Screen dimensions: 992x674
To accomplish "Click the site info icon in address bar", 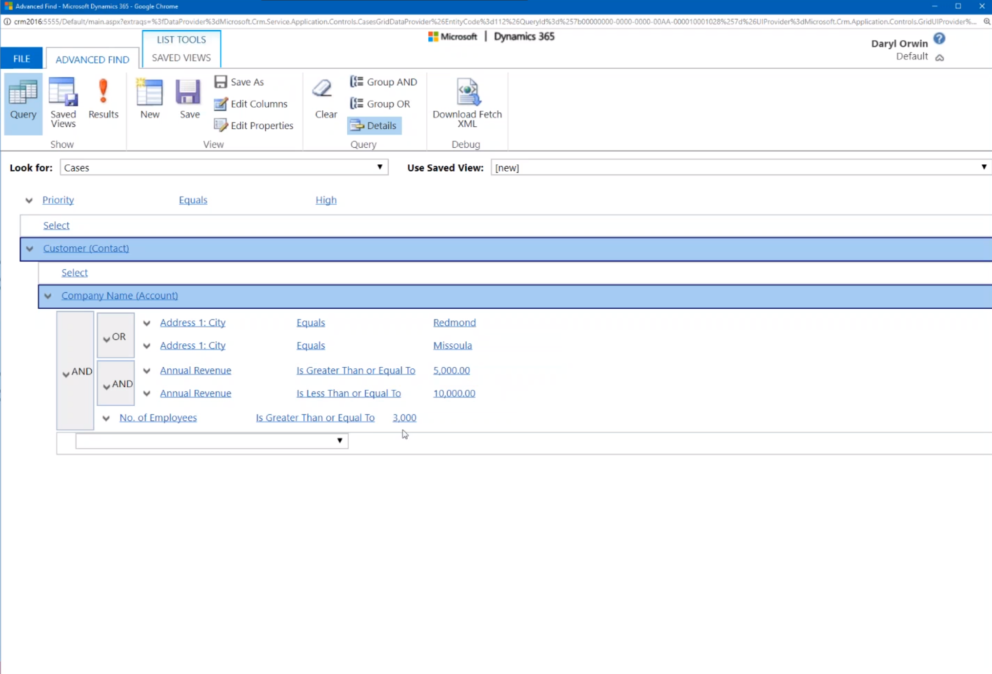I will 7,22.
